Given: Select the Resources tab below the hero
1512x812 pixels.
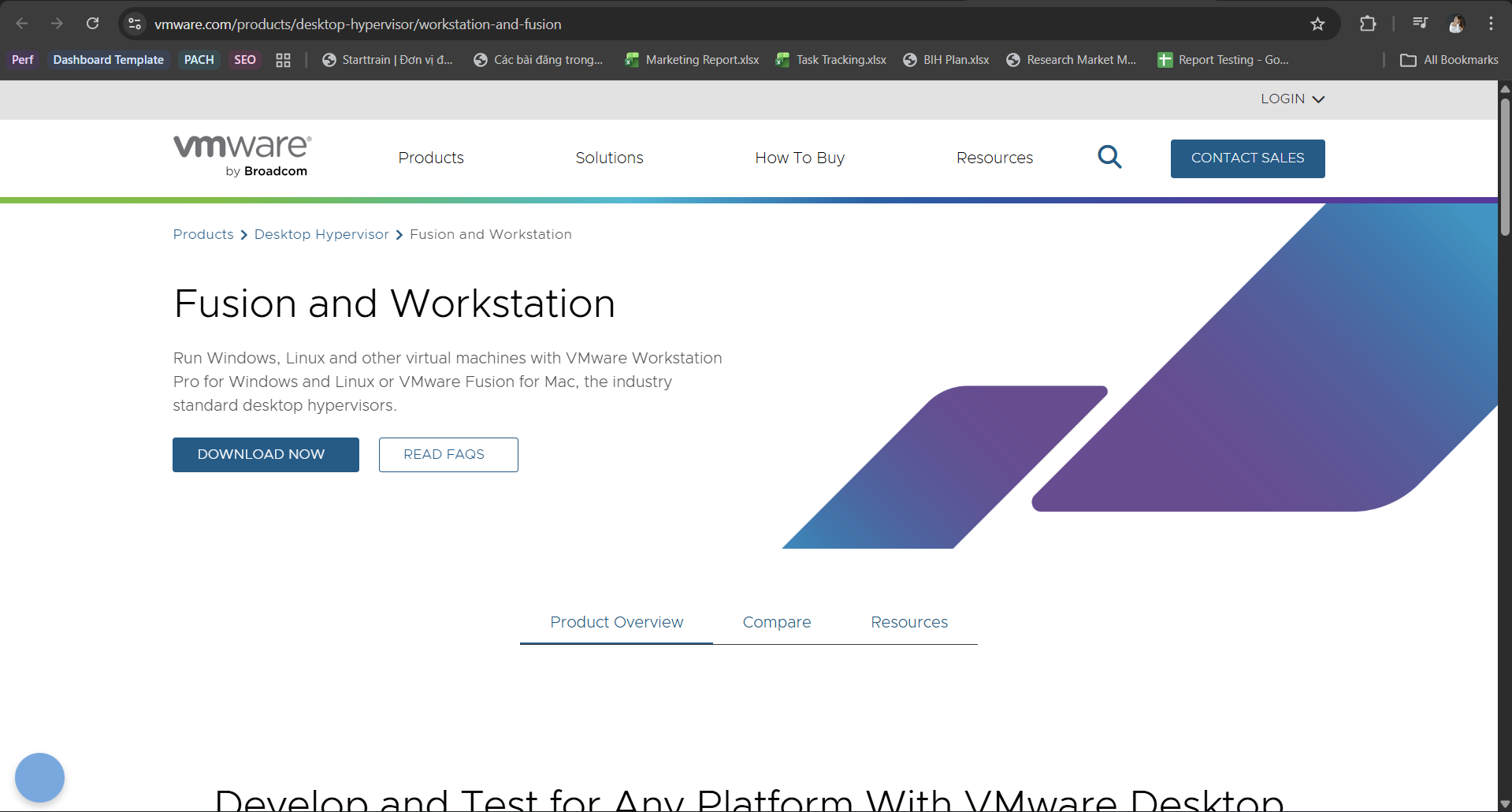Looking at the screenshot, I should click(908, 622).
